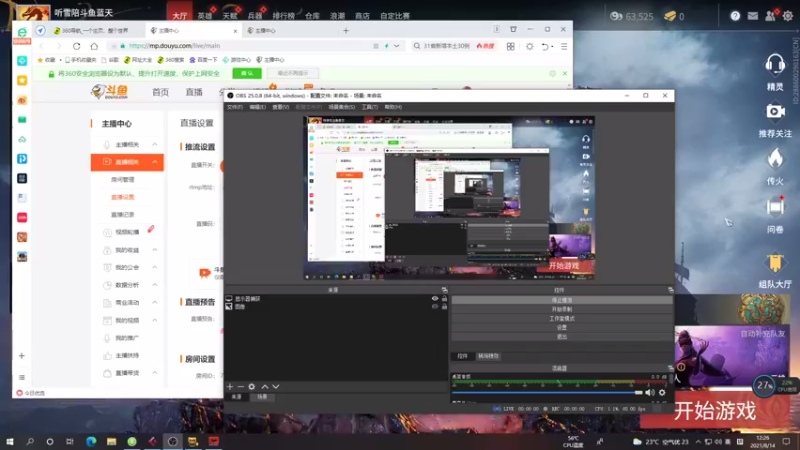Toggle visibility eye of 显示器捕获 source
This screenshot has width=800, height=450.
[x=435, y=298]
